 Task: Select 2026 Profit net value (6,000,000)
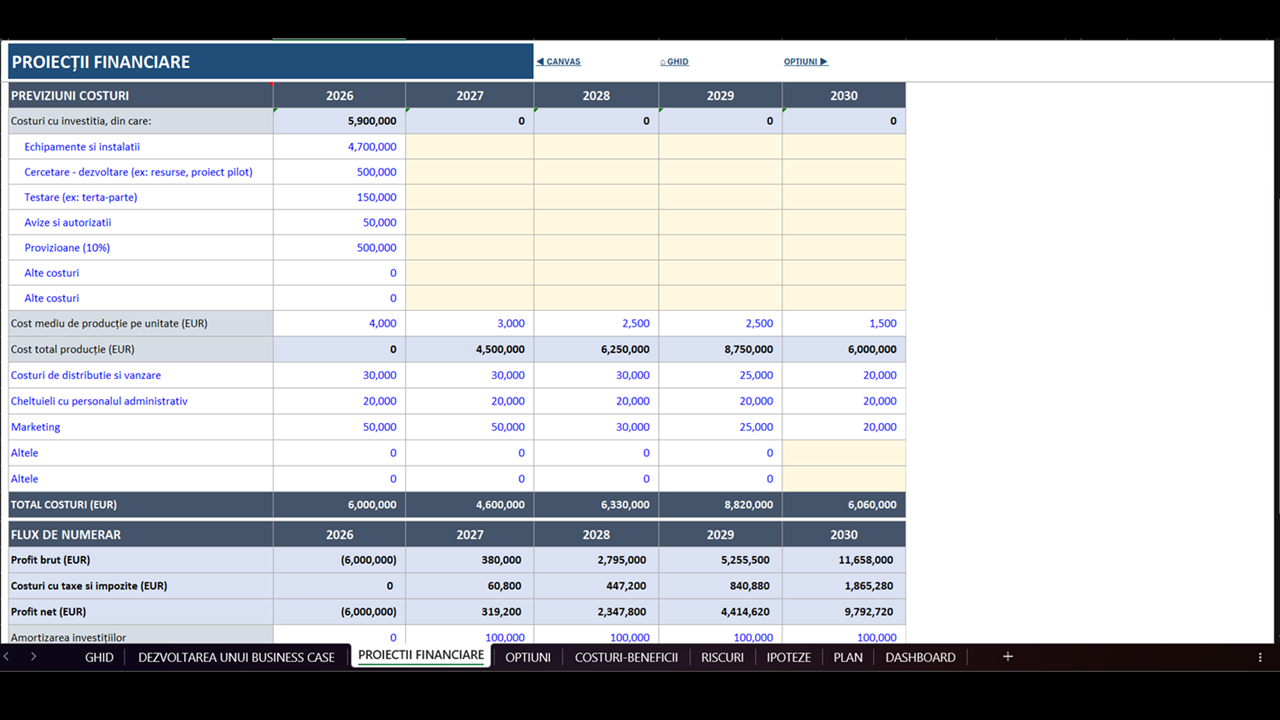point(339,612)
